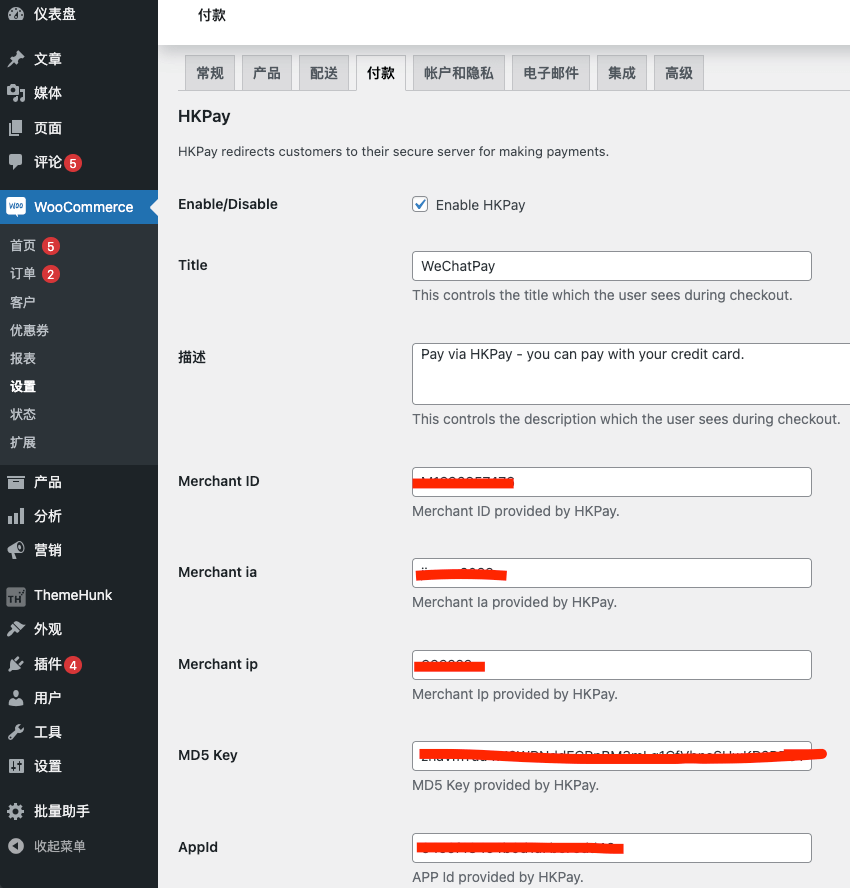Click the comments count badge showing 5
Image resolution: width=850 pixels, height=888 pixels.
point(72,163)
